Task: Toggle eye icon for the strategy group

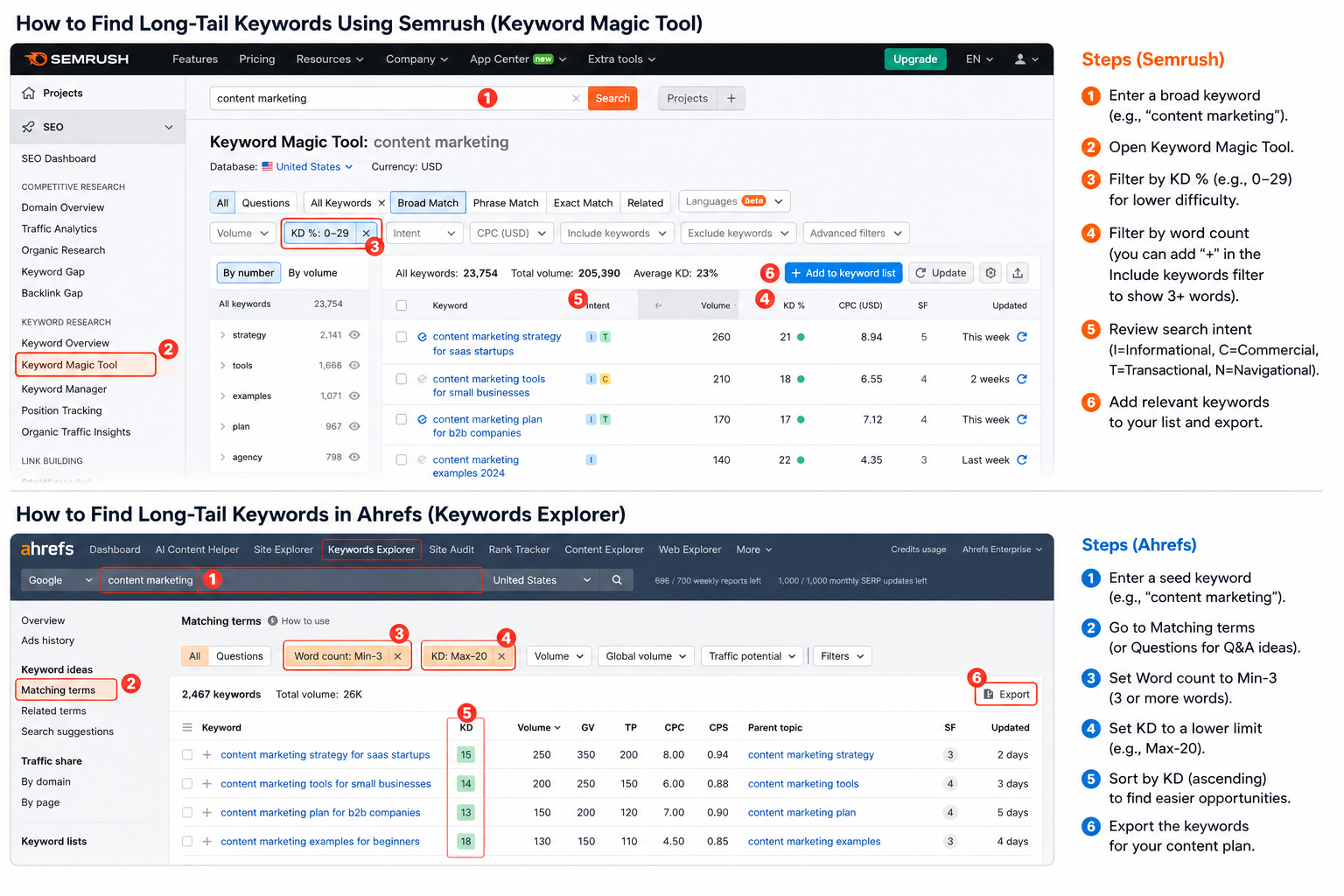Action: (354, 335)
